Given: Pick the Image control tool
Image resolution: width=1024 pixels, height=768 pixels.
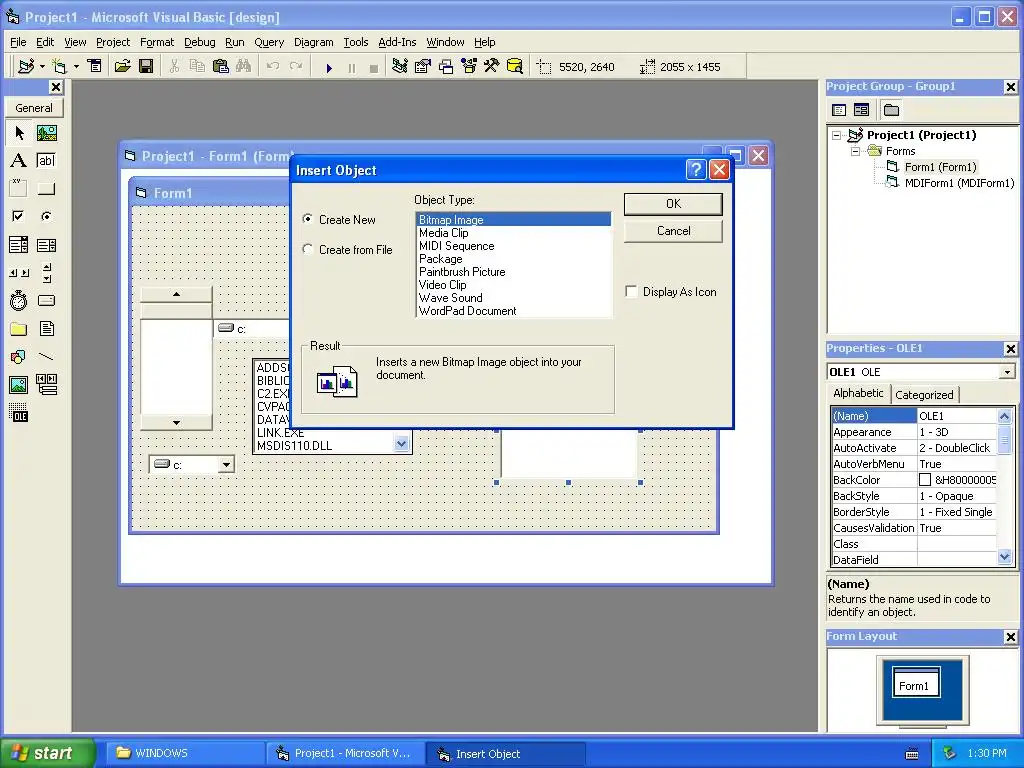Looking at the screenshot, I should point(19,385).
